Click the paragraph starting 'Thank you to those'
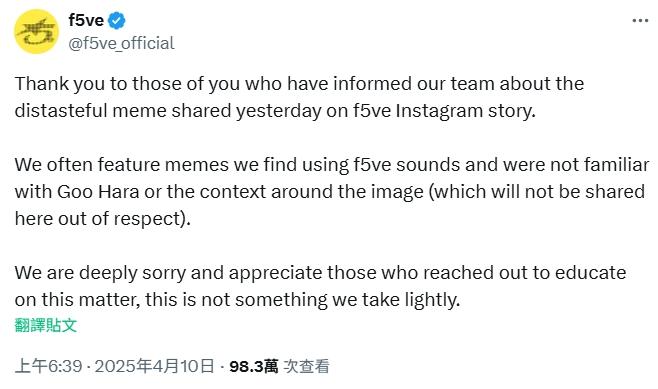The height and width of the screenshot is (389, 658). coord(299,97)
